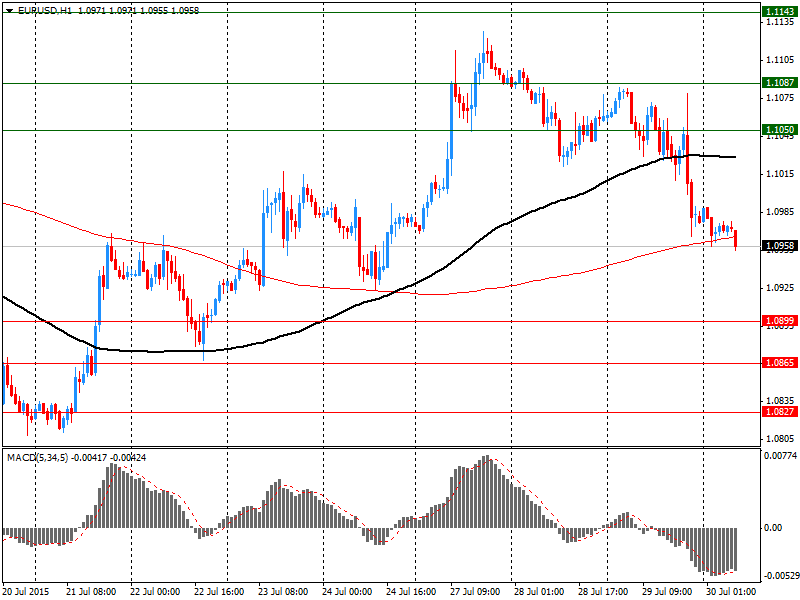Click the 21 Jul 08:00 time label
The width and height of the screenshot is (800, 600).
tap(92, 592)
